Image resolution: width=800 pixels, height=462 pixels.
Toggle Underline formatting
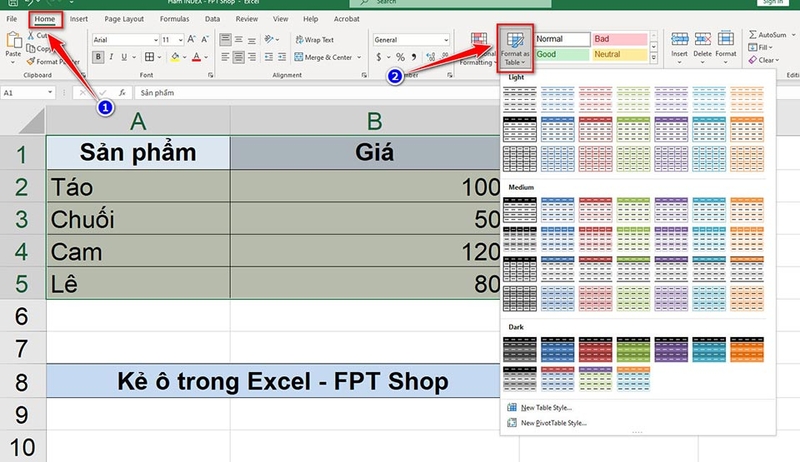point(123,57)
